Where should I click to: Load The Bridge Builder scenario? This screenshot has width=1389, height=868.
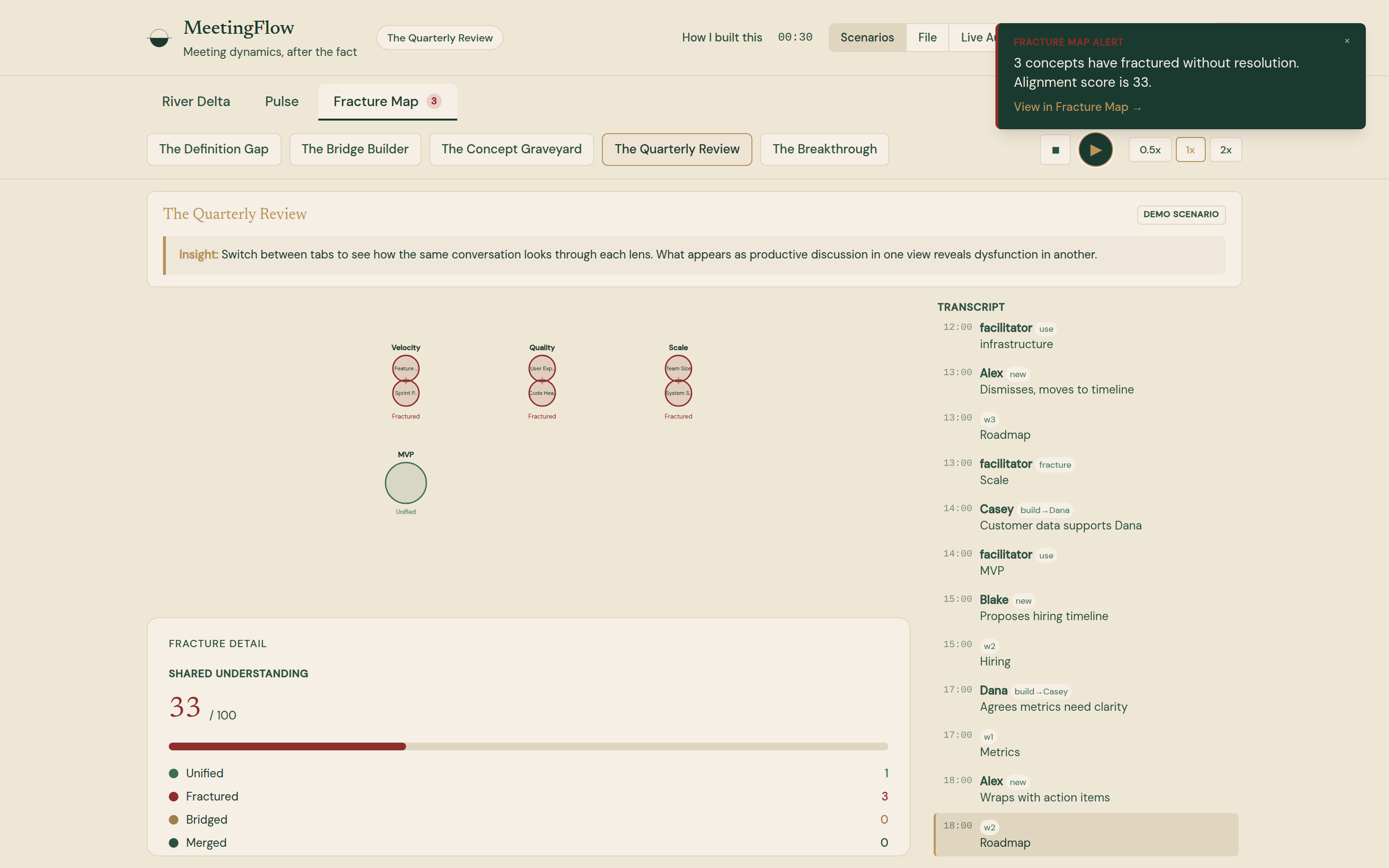[x=355, y=149]
